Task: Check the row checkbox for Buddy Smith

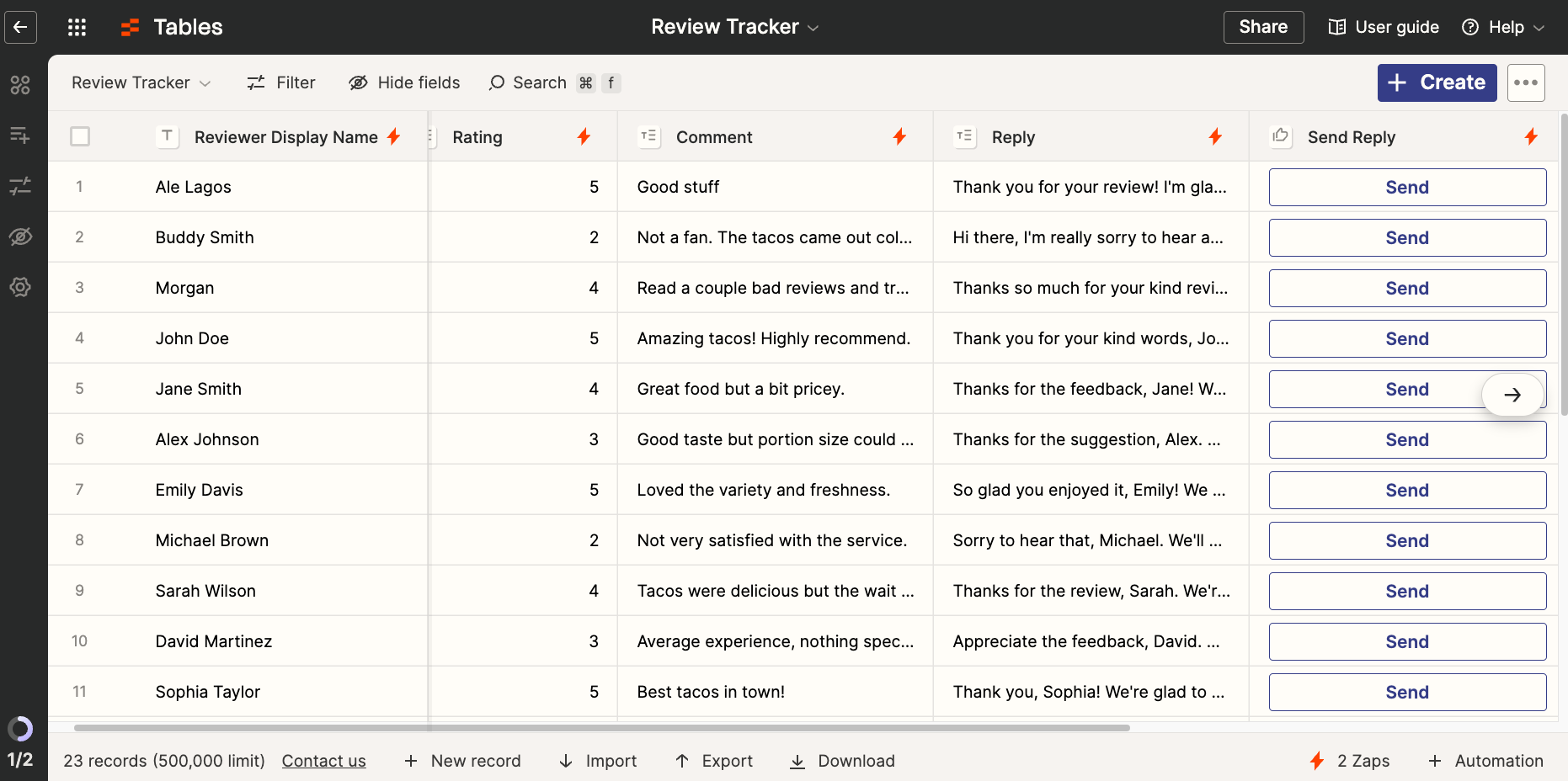Action: [x=80, y=236]
